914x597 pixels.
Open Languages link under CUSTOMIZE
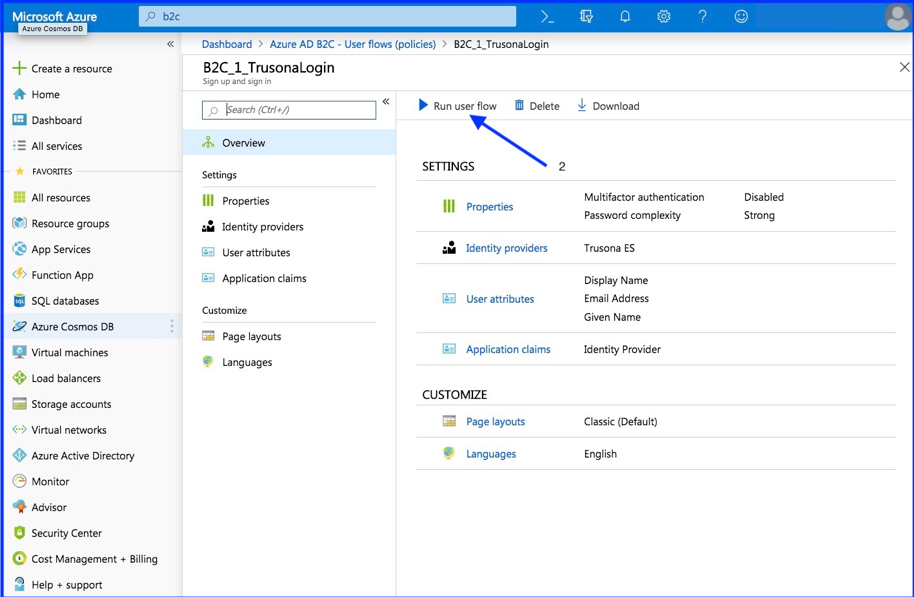(491, 454)
